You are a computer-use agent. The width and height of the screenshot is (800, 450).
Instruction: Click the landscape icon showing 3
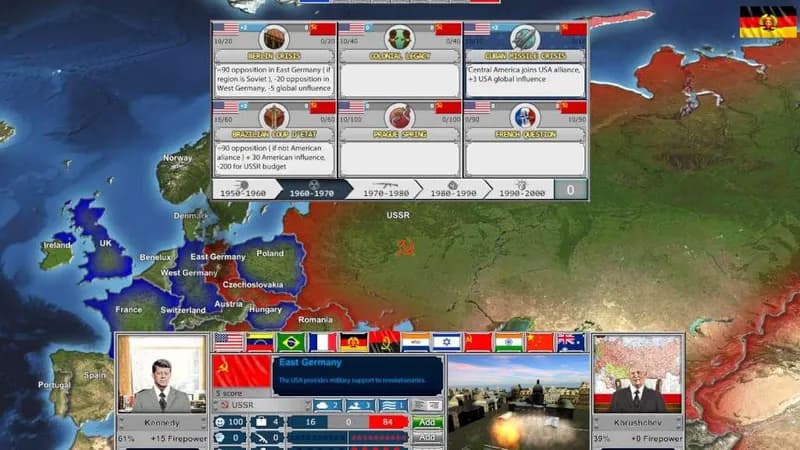tap(360, 406)
